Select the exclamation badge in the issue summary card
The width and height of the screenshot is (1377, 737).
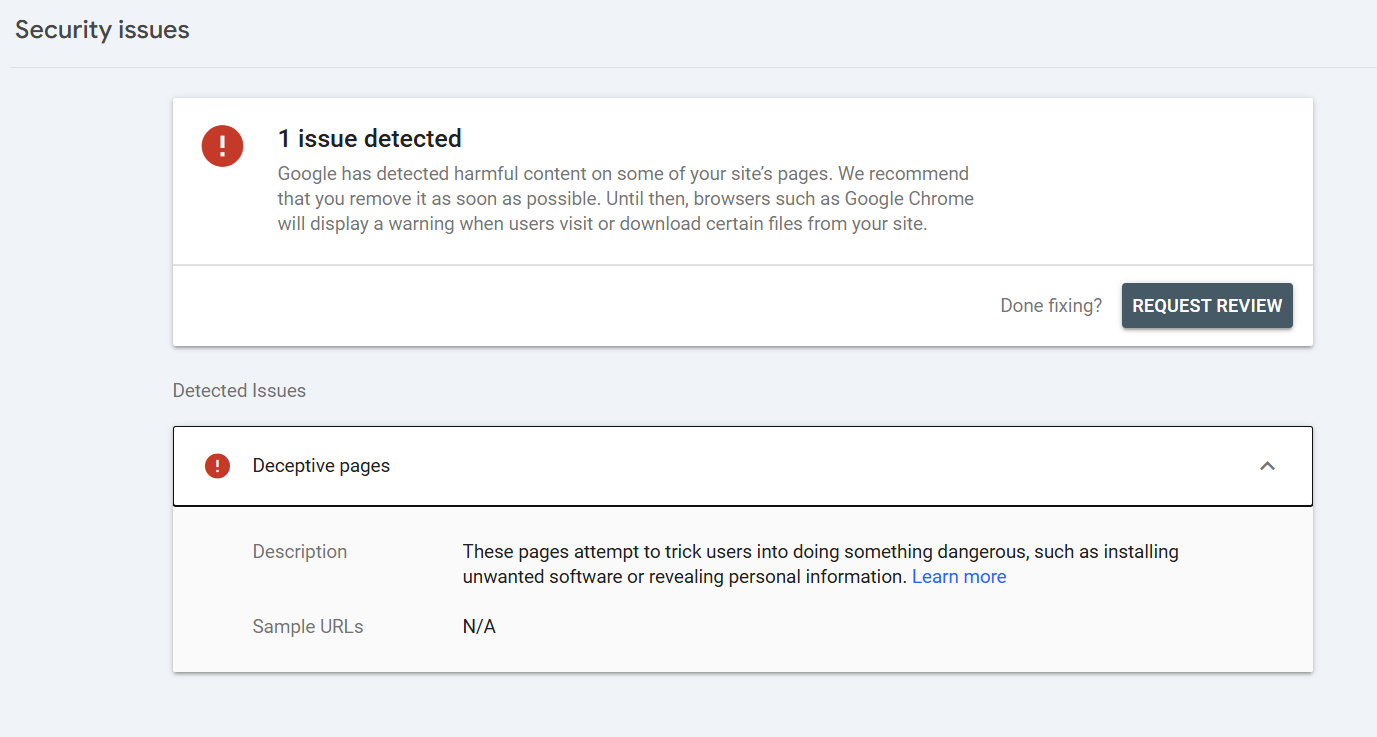pyautogui.click(x=222, y=146)
